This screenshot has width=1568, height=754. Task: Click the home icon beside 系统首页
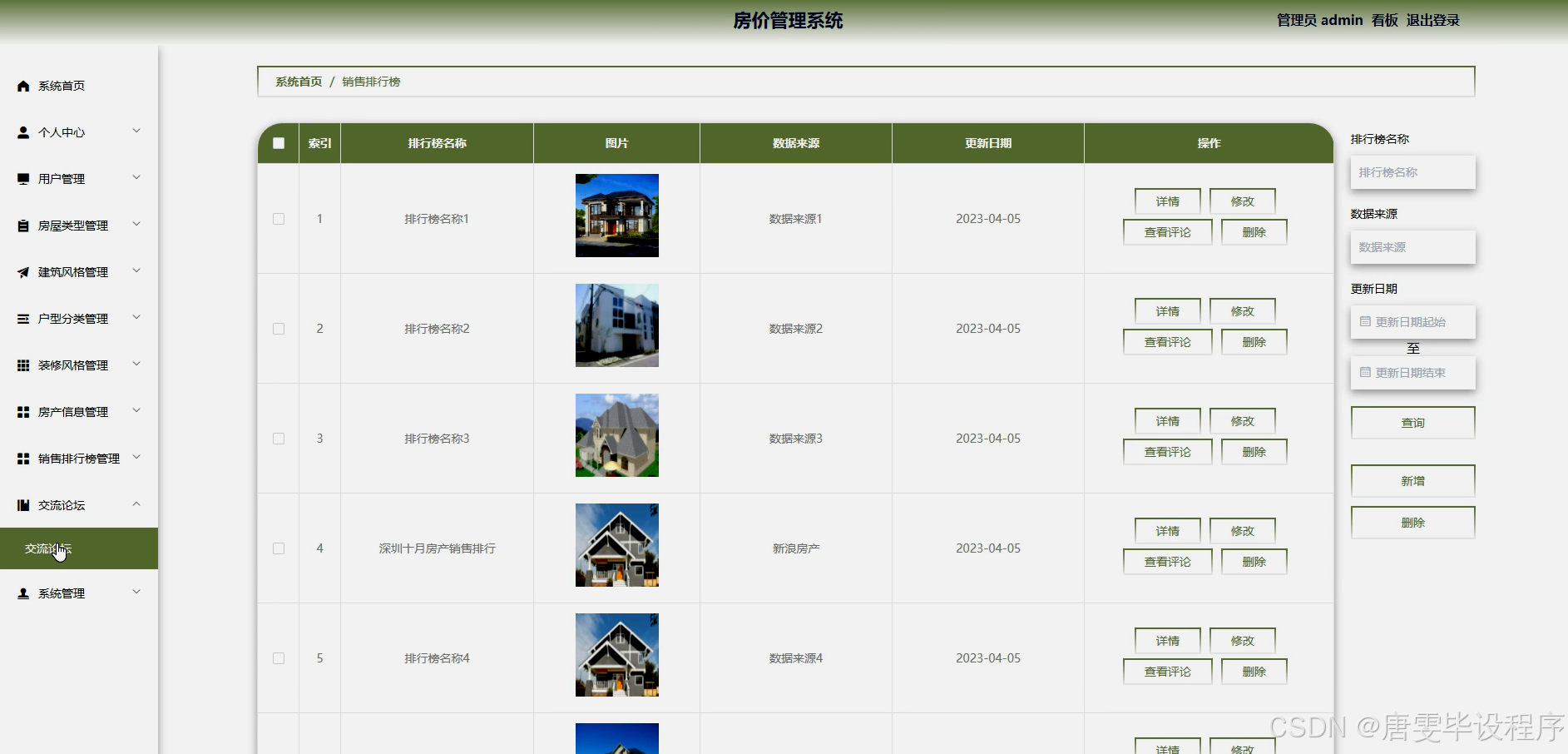tap(23, 86)
